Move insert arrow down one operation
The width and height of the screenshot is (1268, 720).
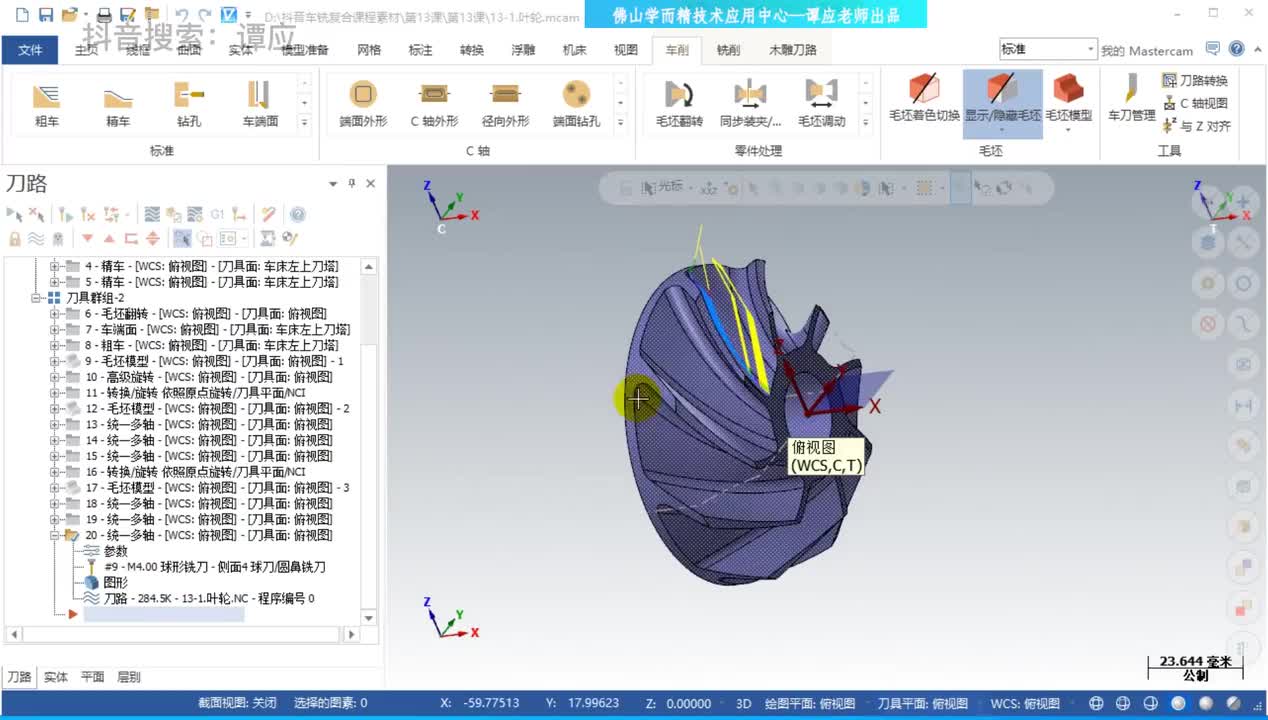tap(87, 238)
